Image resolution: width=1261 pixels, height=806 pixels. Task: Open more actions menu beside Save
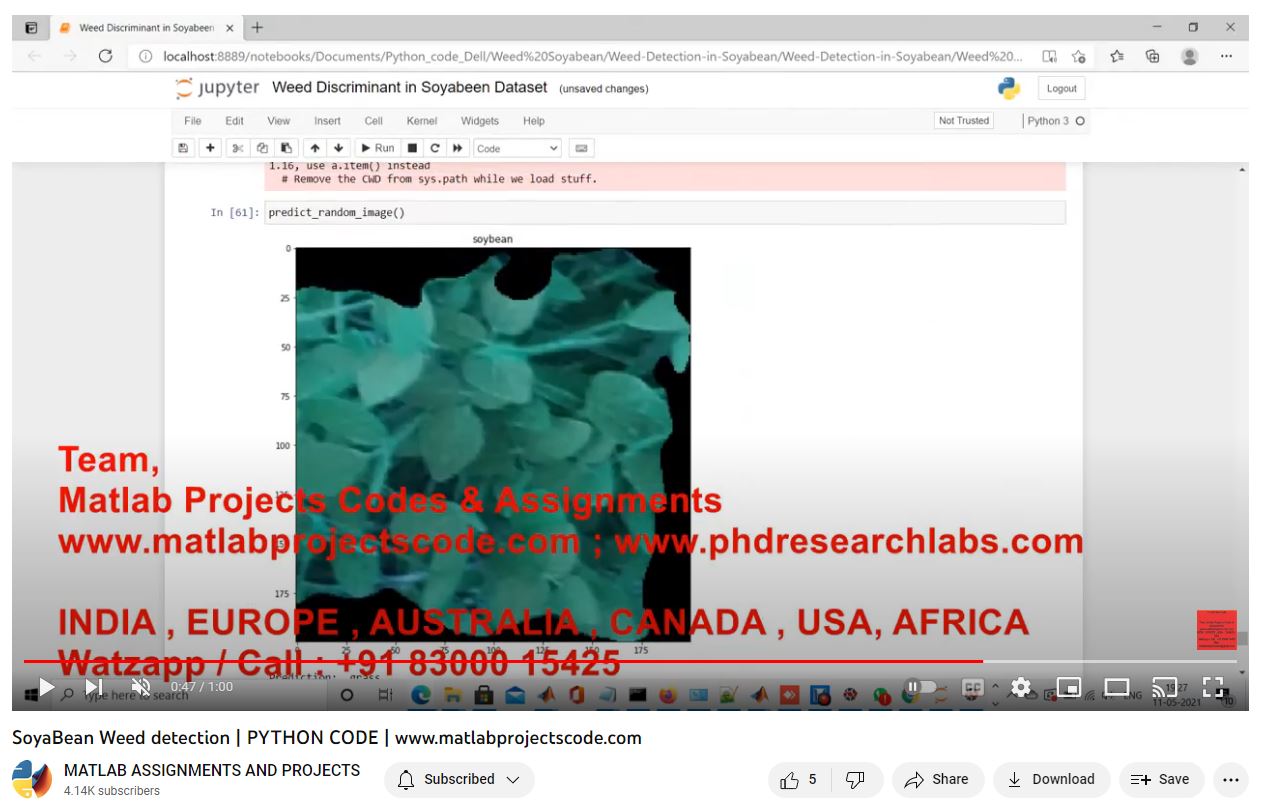click(x=1230, y=780)
